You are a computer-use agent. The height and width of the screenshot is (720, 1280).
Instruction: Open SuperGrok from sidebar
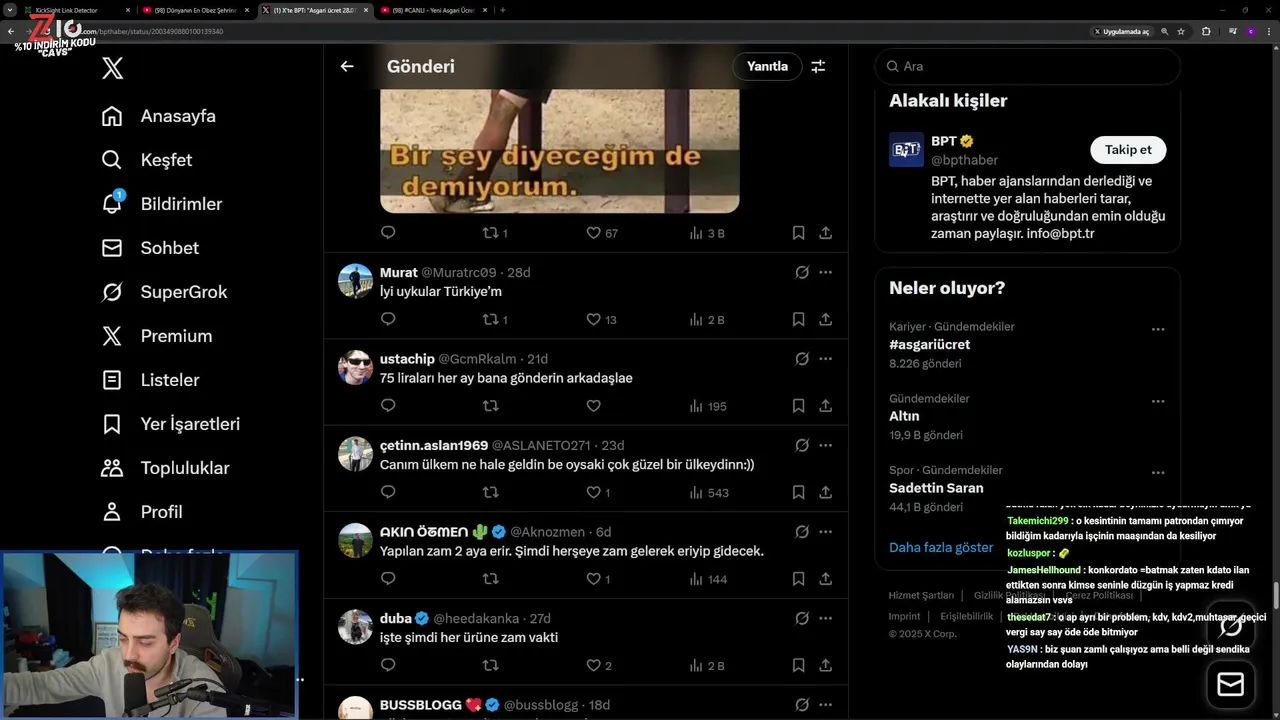coord(164,292)
